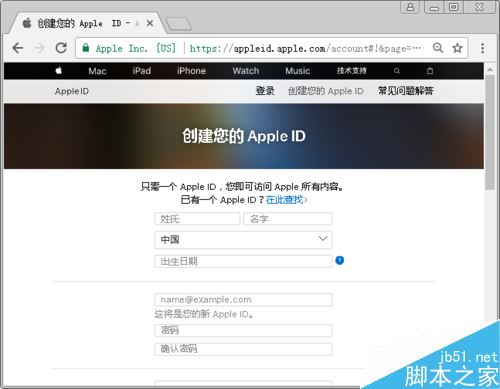Open the country dropdown showing 中国
The height and width of the screenshot is (389, 500).
click(x=243, y=240)
